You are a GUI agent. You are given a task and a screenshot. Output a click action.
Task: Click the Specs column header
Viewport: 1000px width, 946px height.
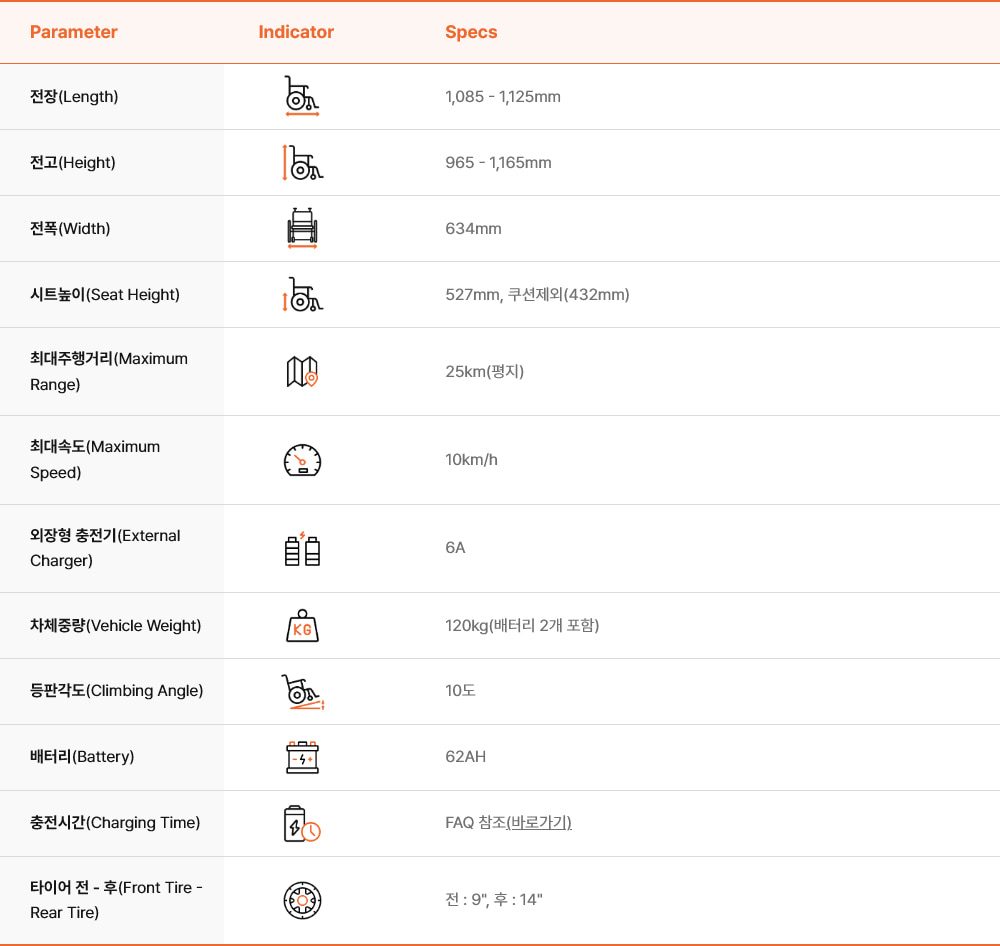471,32
